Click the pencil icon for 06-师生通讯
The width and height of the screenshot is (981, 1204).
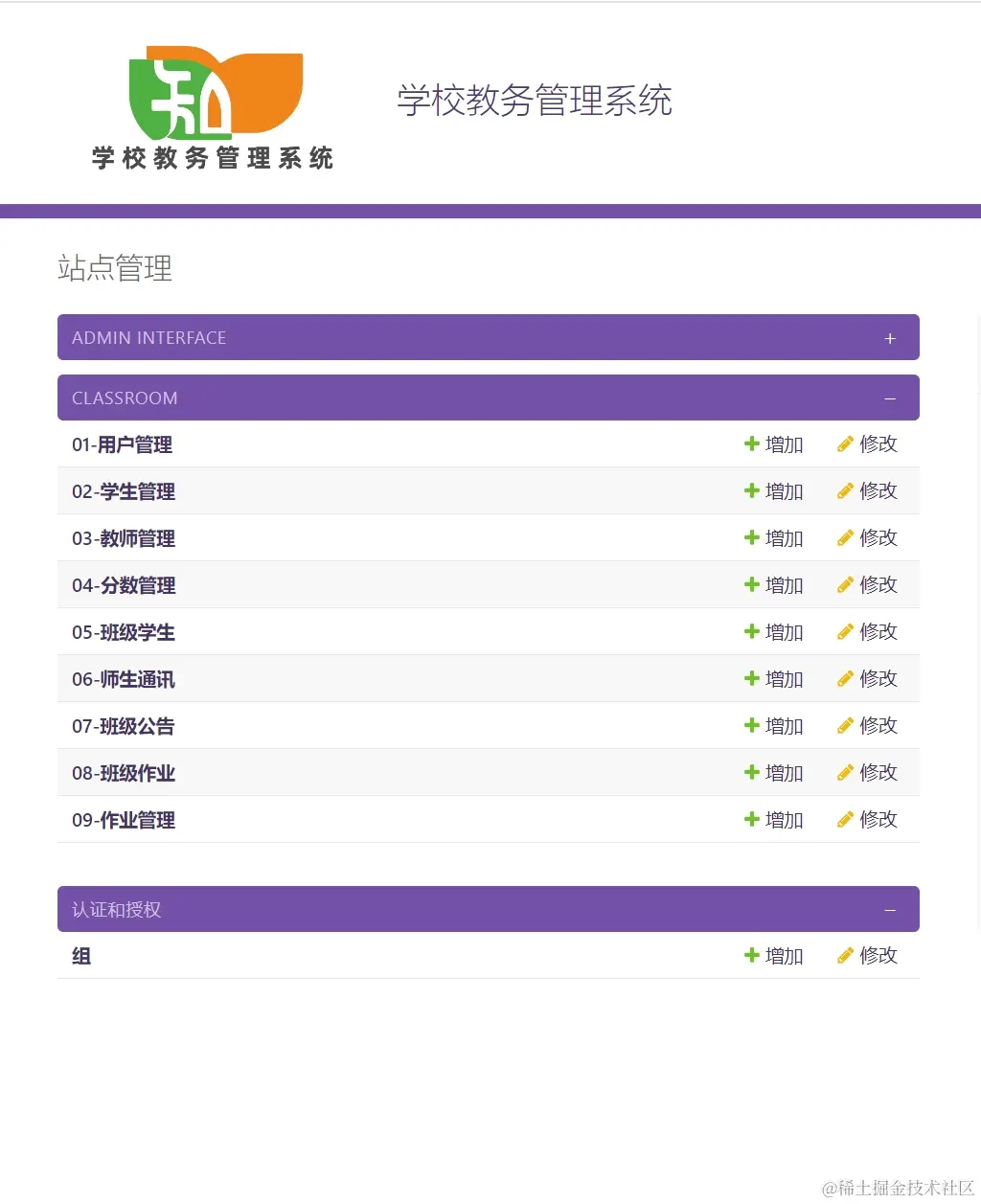tap(845, 678)
